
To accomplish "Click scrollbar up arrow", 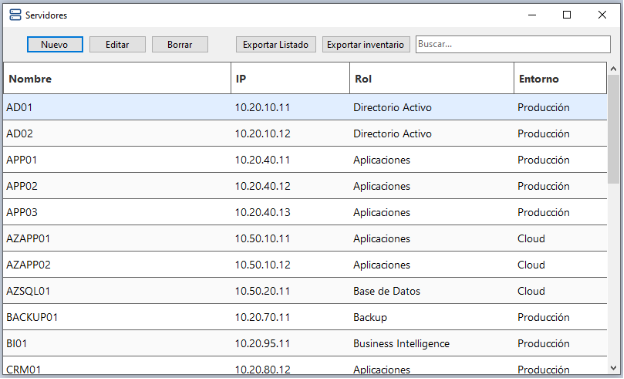I will [613, 69].
